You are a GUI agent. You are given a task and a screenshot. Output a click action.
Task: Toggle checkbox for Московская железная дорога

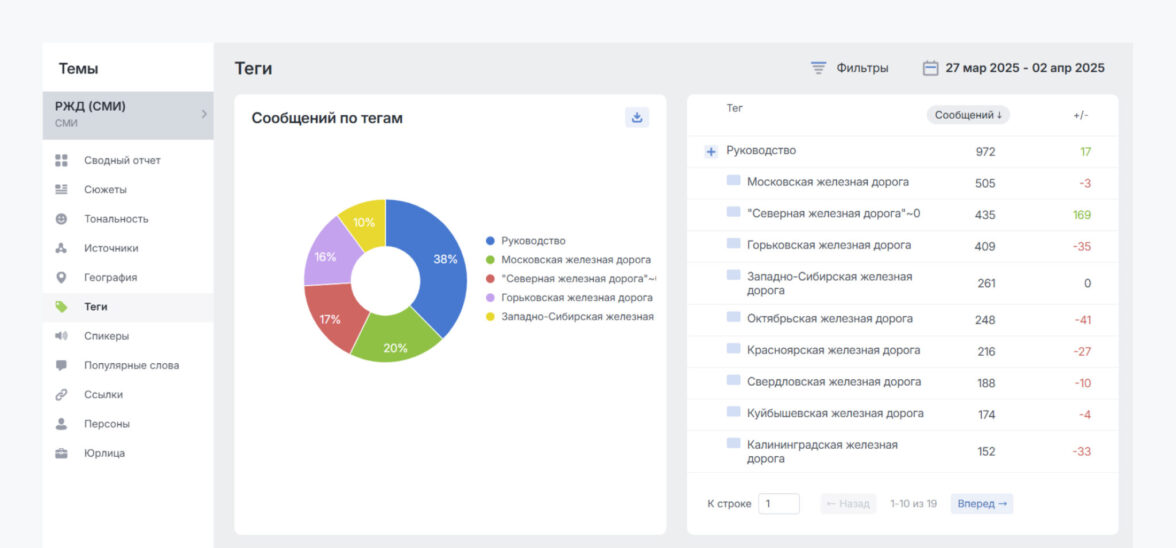(x=733, y=181)
